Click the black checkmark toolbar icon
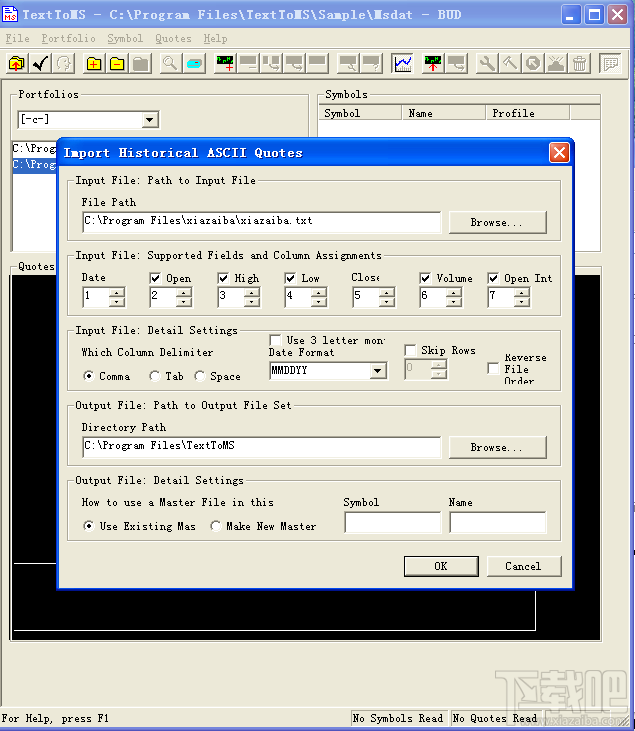 pyautogui.click(x=40, y=63)
